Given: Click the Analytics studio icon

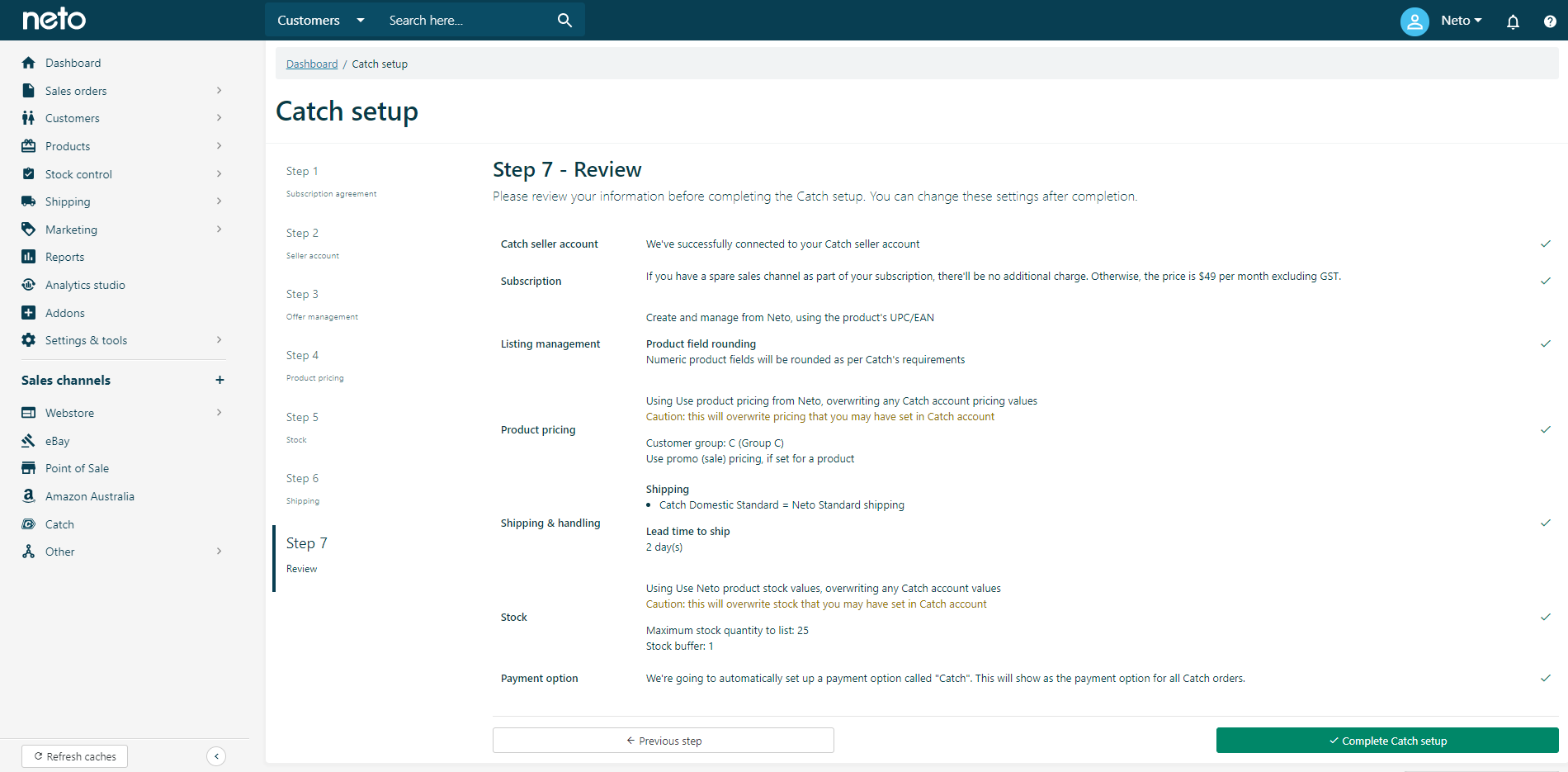Looking at the screenshot, I should (29, 285).
